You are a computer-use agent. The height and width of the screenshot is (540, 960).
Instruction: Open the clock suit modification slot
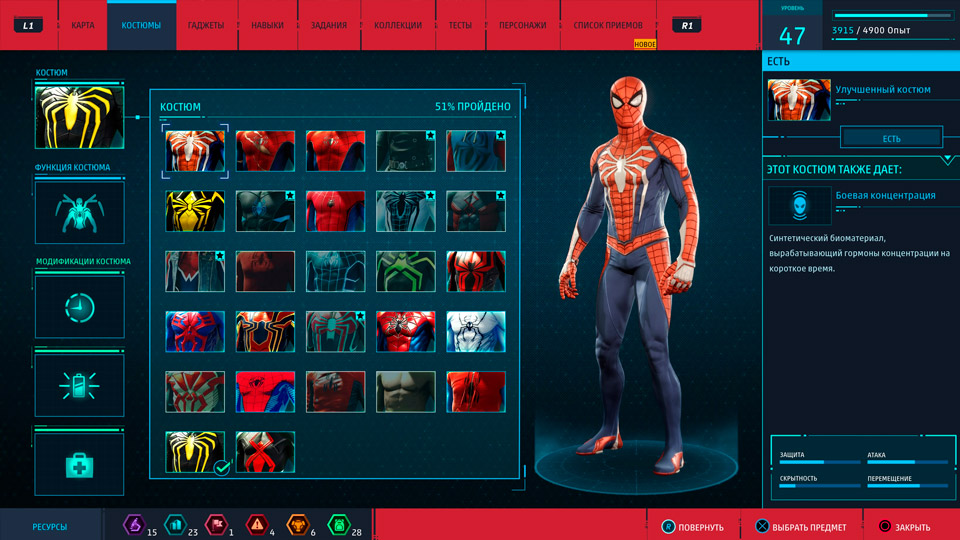pyautogui.click(x=80, y=307)
